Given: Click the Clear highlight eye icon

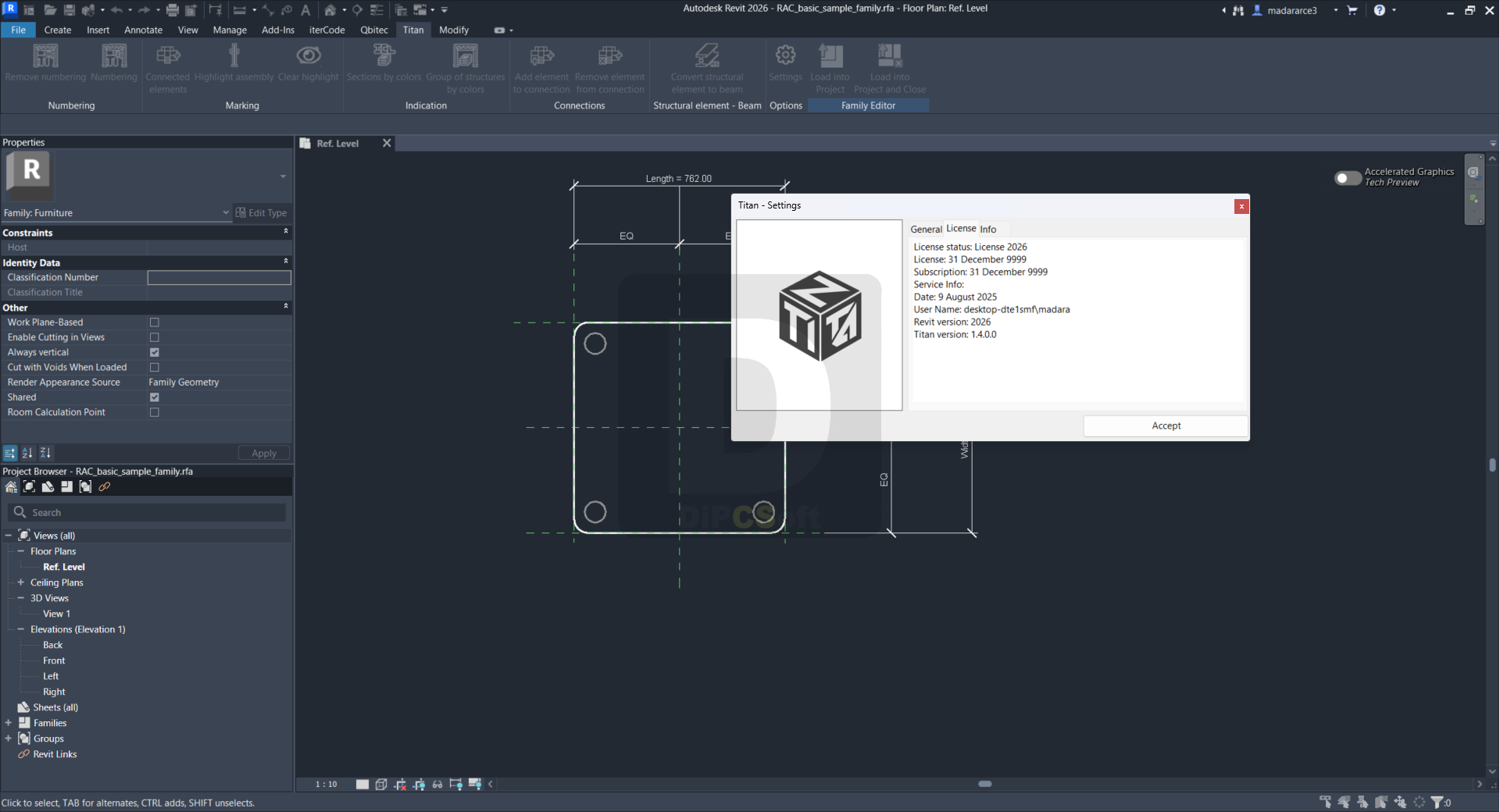Looking at the screenshot, I should (x=309, y=55).
